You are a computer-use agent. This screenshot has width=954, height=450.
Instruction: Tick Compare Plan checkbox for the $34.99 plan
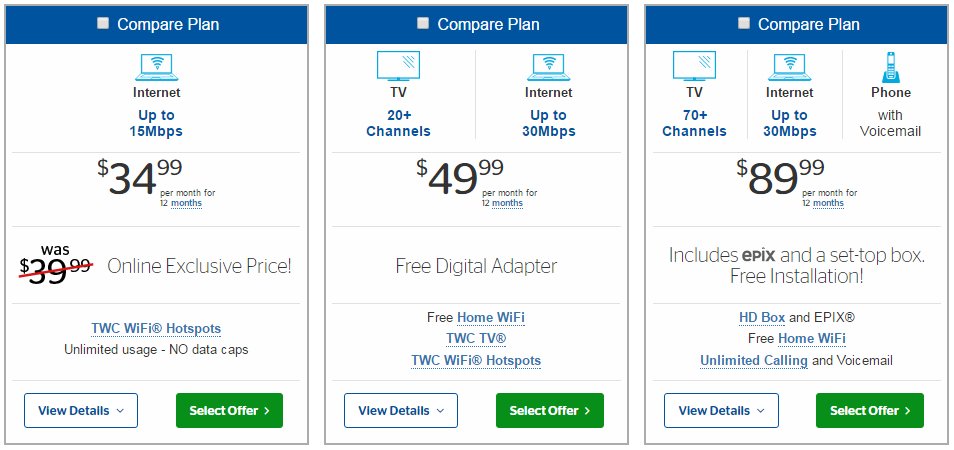pos(103,23)
